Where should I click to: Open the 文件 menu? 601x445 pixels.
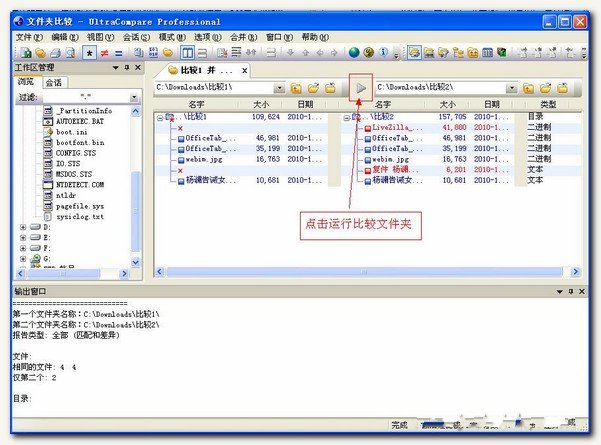[x=29, y=37]
